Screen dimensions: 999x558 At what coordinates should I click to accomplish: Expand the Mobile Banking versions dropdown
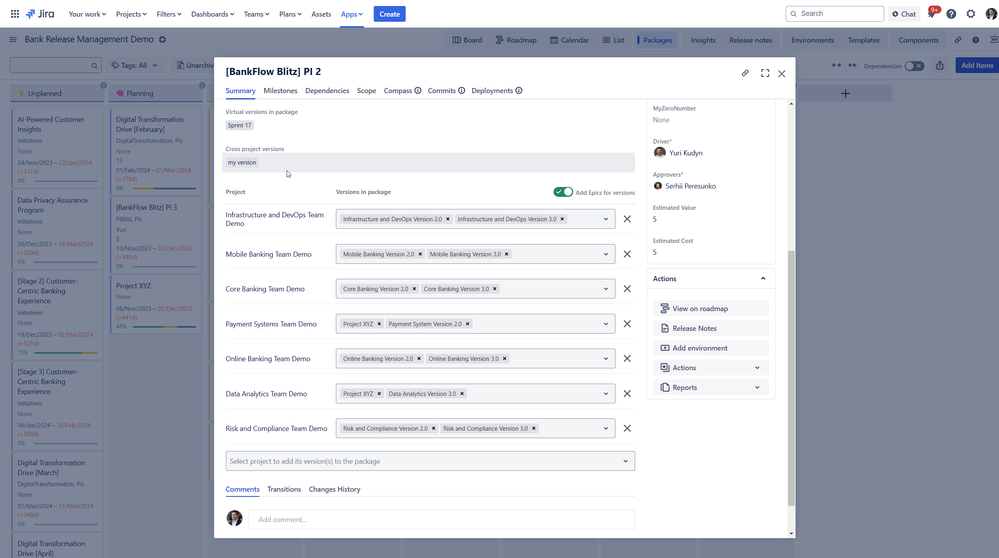tap(606, 254)
